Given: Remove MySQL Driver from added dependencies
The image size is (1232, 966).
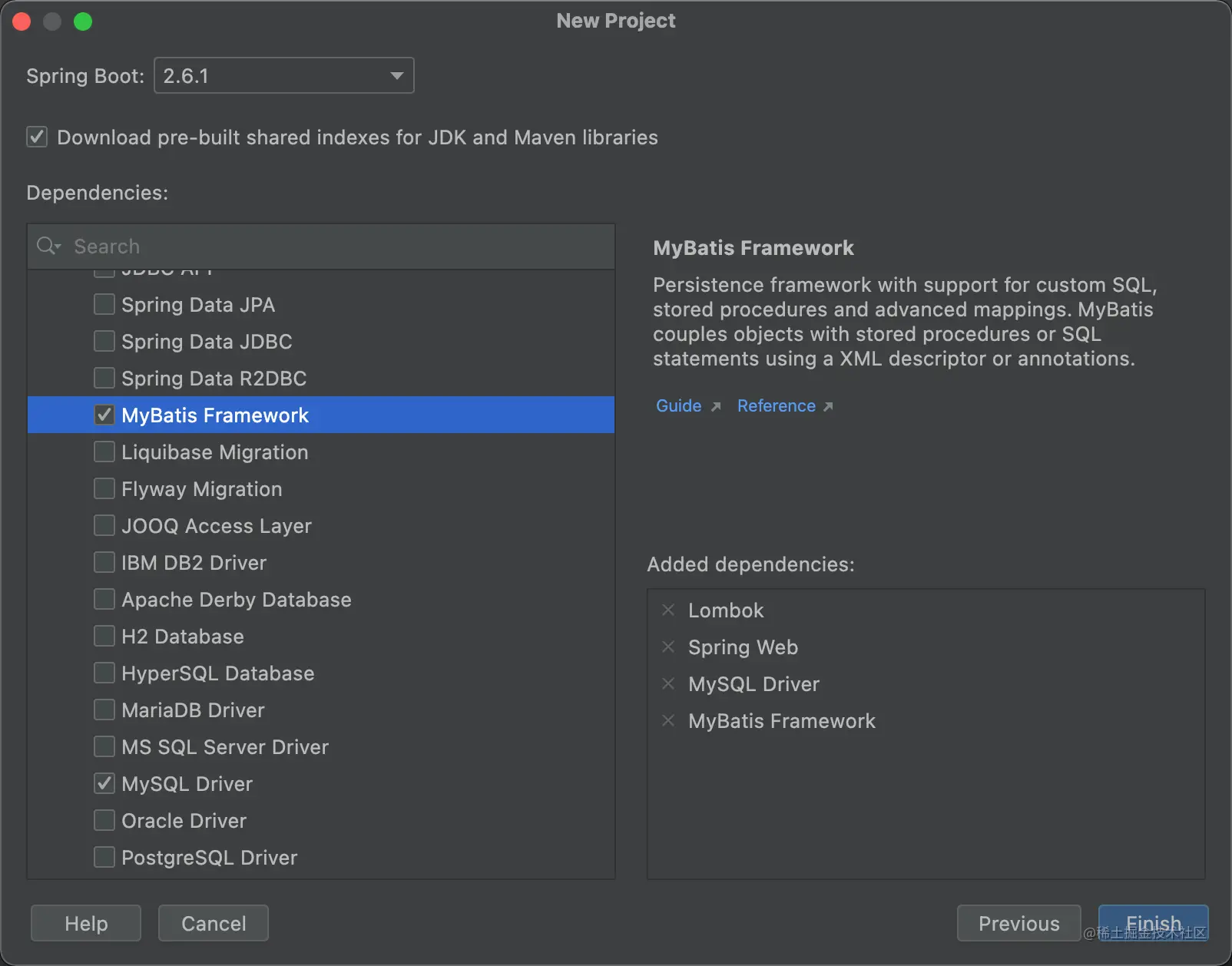Looking at the screenshot, I should pos(668,683).
